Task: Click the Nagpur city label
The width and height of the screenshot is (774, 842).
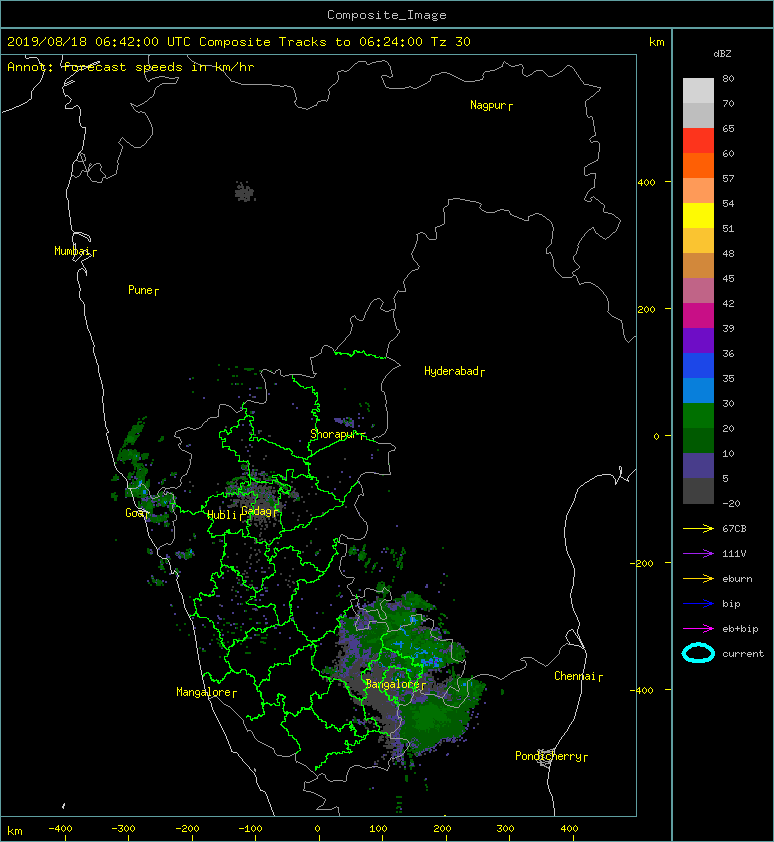Action: point(491,105)
